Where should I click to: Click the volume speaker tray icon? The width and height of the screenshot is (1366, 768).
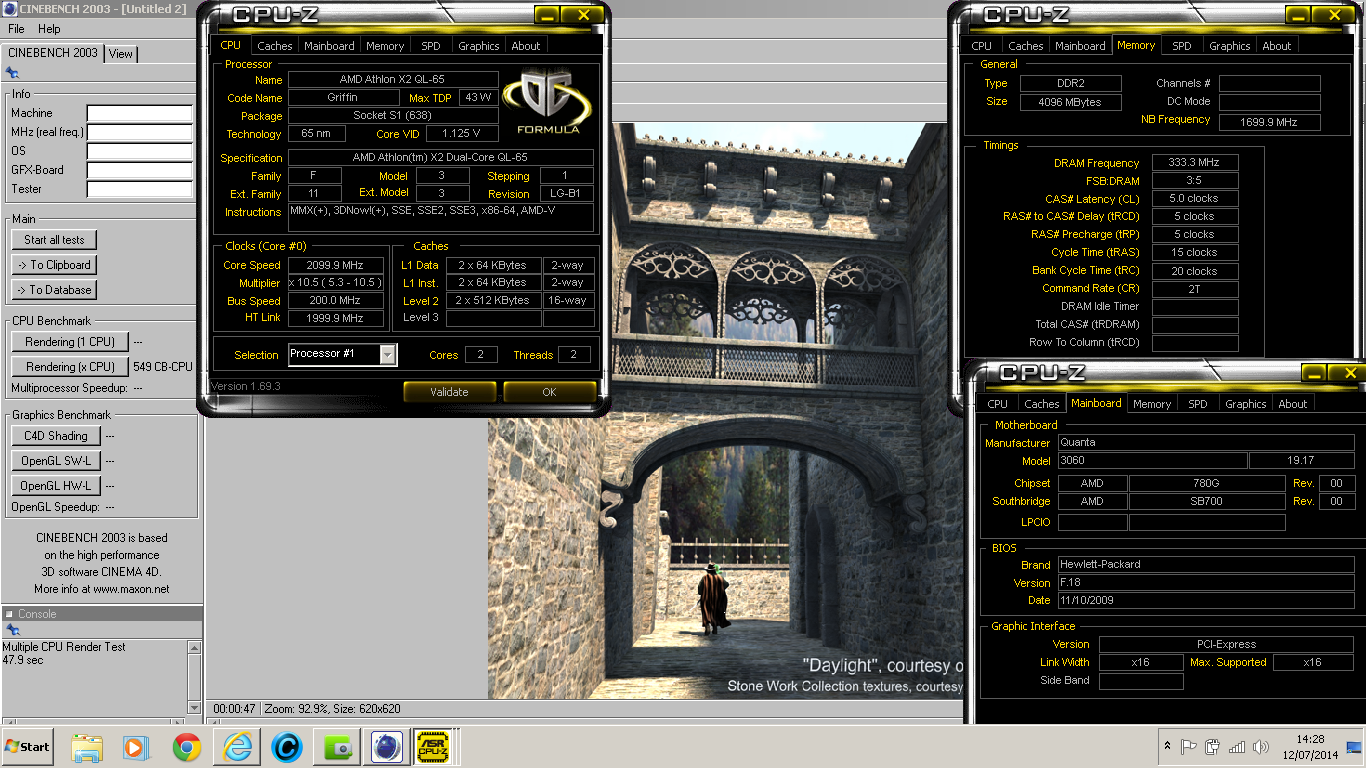(1261, 747)
